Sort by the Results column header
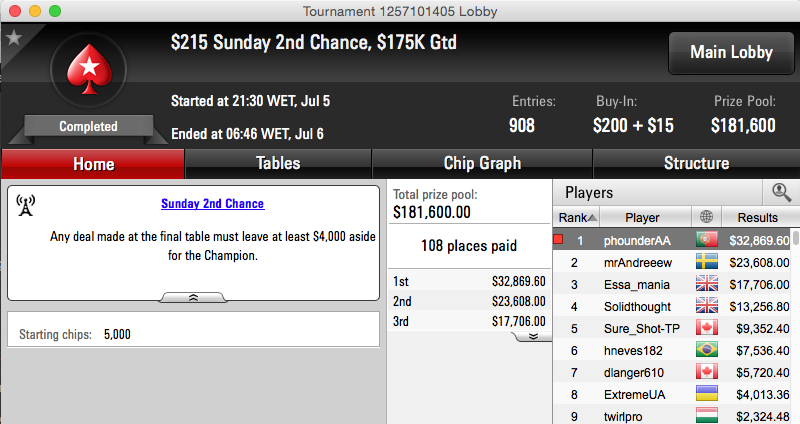800x424 pixels. [757, 217]
